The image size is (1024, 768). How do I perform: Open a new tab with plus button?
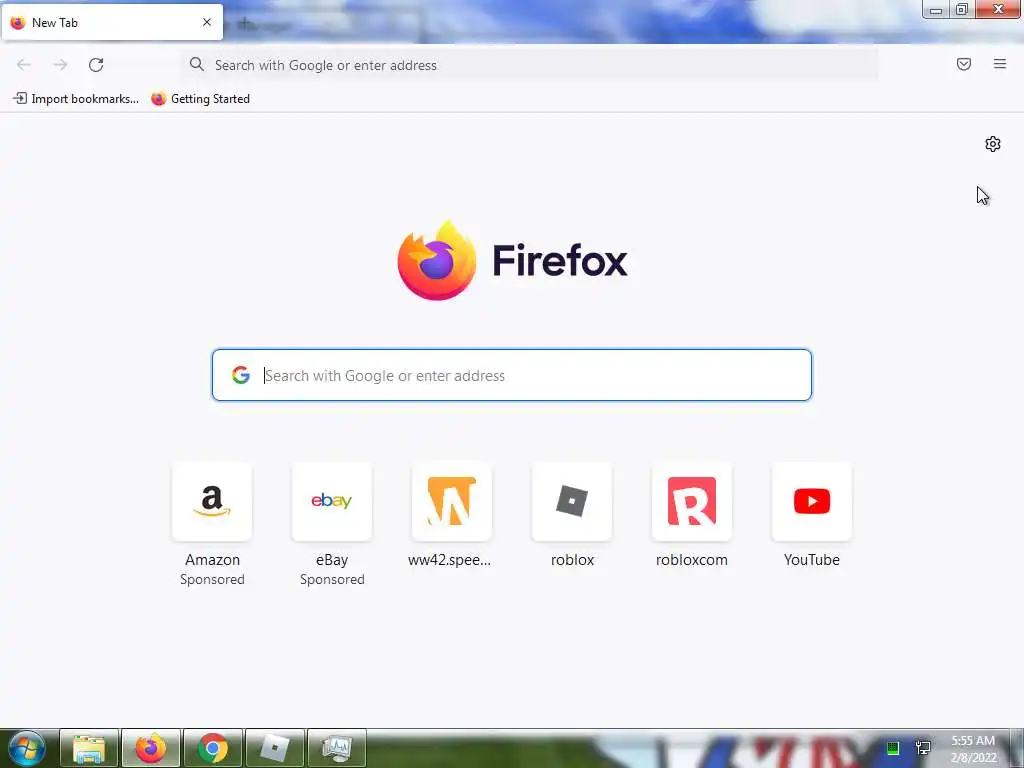[x=244, y=24]
